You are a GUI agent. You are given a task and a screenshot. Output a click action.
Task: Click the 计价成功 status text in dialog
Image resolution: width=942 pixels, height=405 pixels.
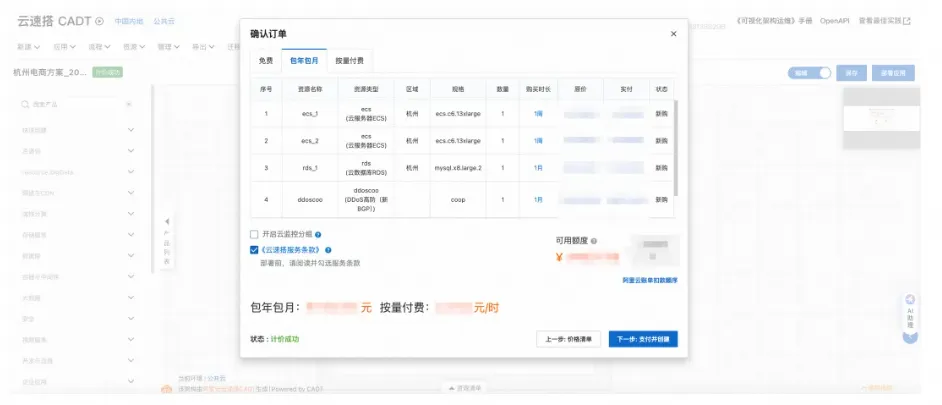(x=285, y=339)
